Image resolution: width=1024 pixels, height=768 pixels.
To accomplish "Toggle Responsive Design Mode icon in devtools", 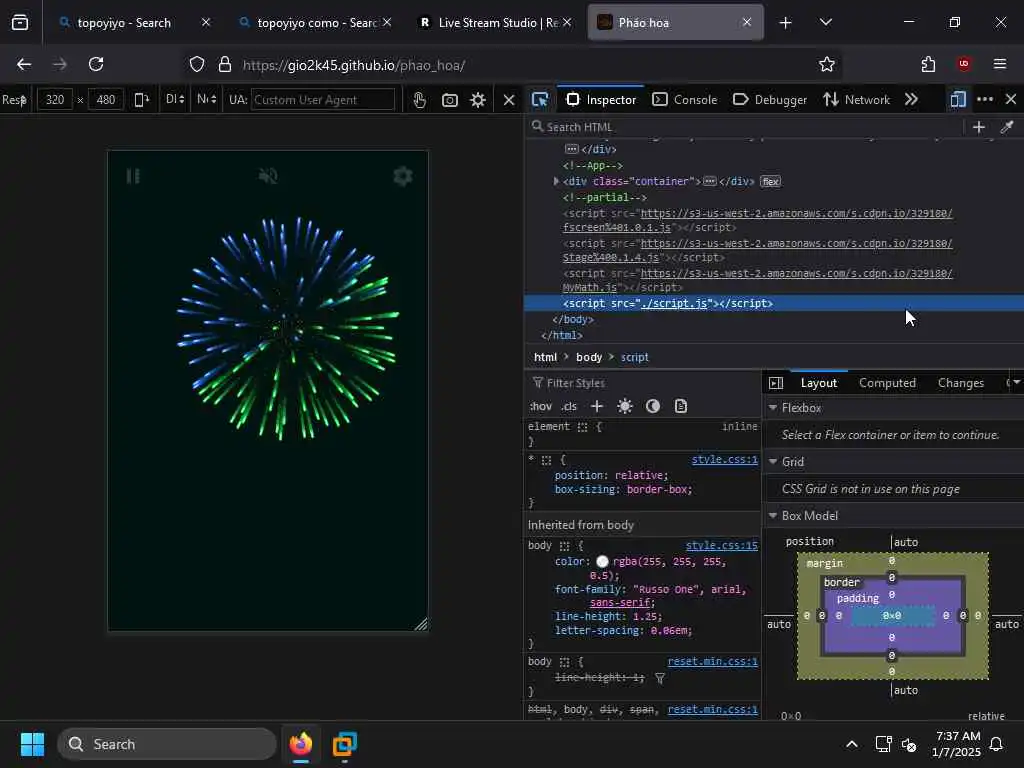I will click(958, 99).
